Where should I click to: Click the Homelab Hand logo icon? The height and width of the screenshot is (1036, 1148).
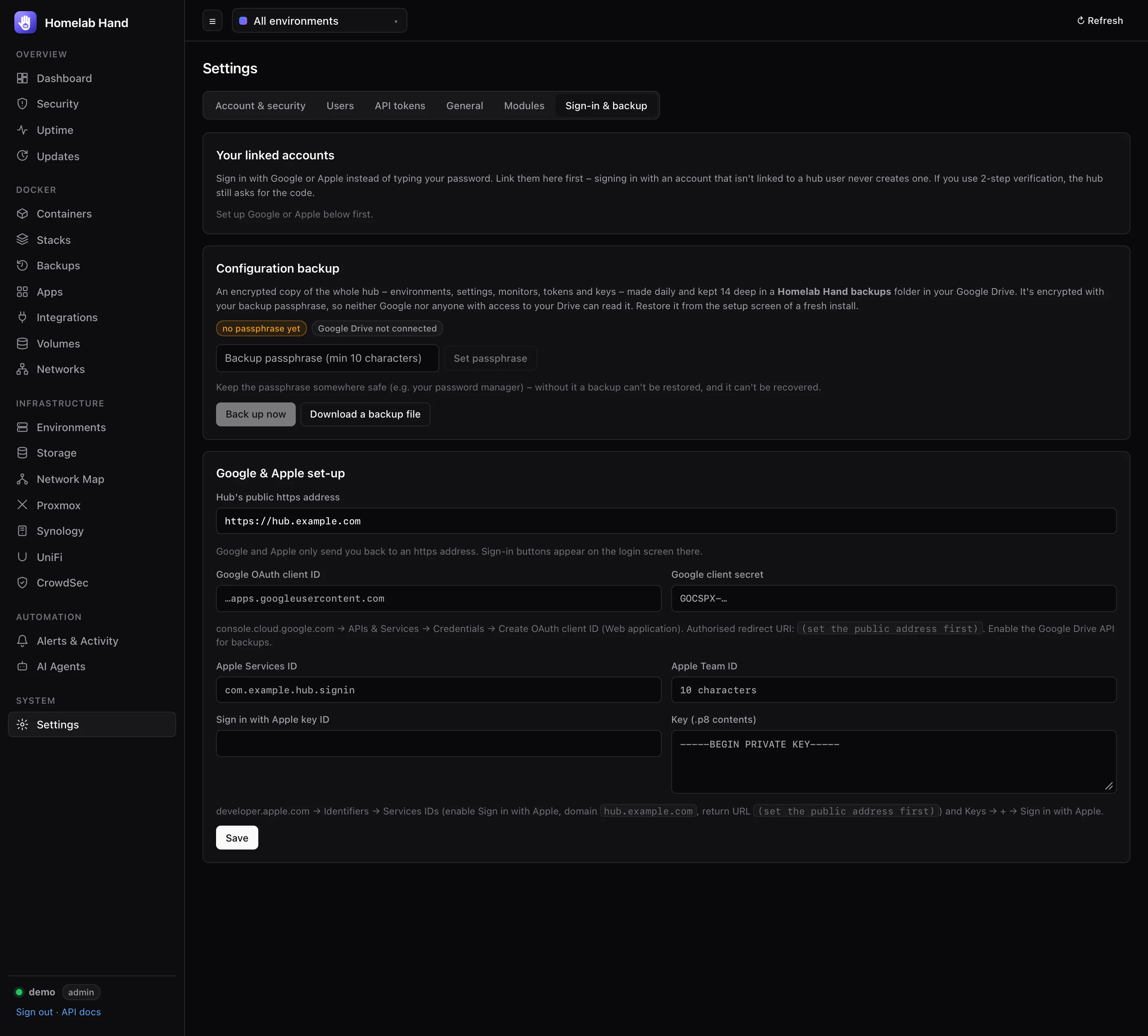(25, 22)
